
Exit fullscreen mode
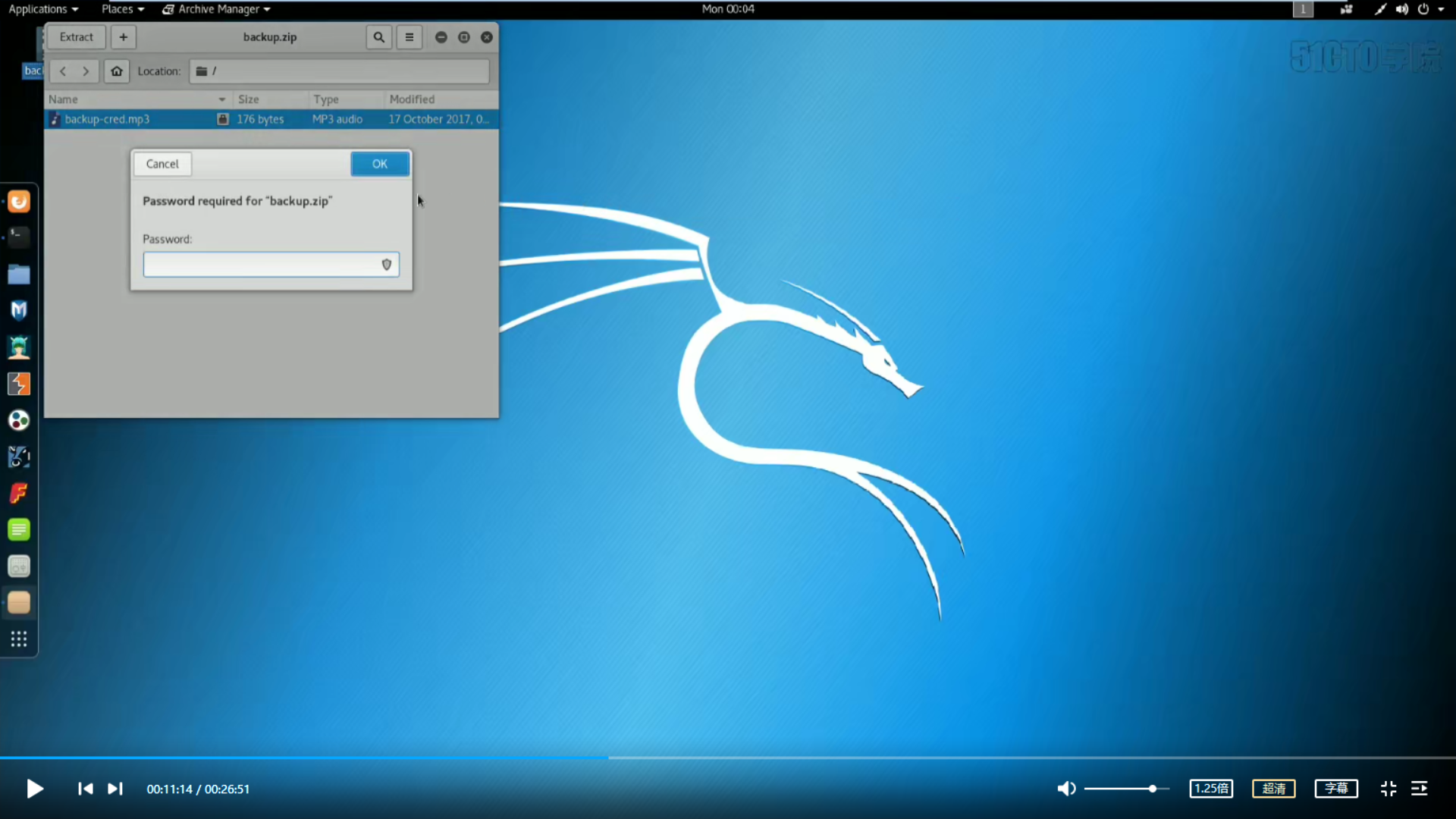1389,789
